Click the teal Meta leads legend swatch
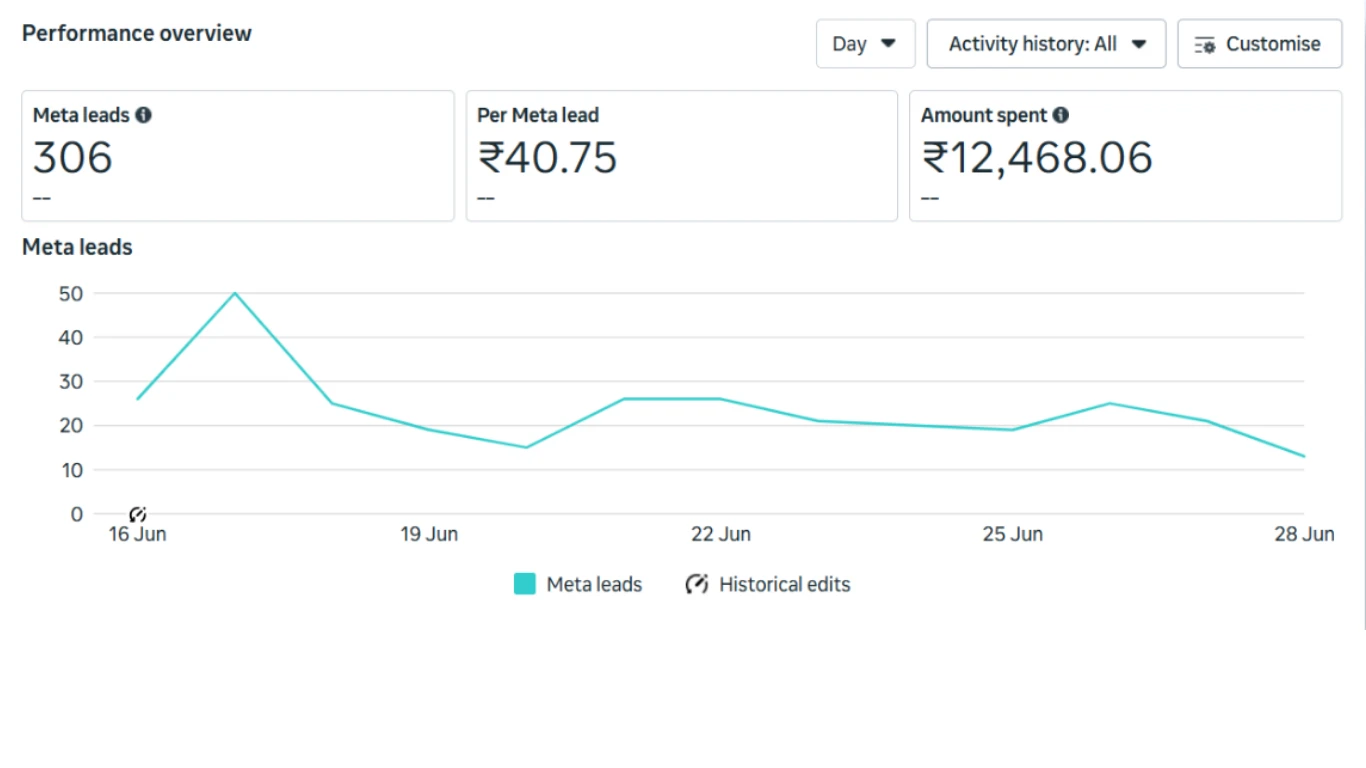Screen dimensions: 1366x768 525,584
